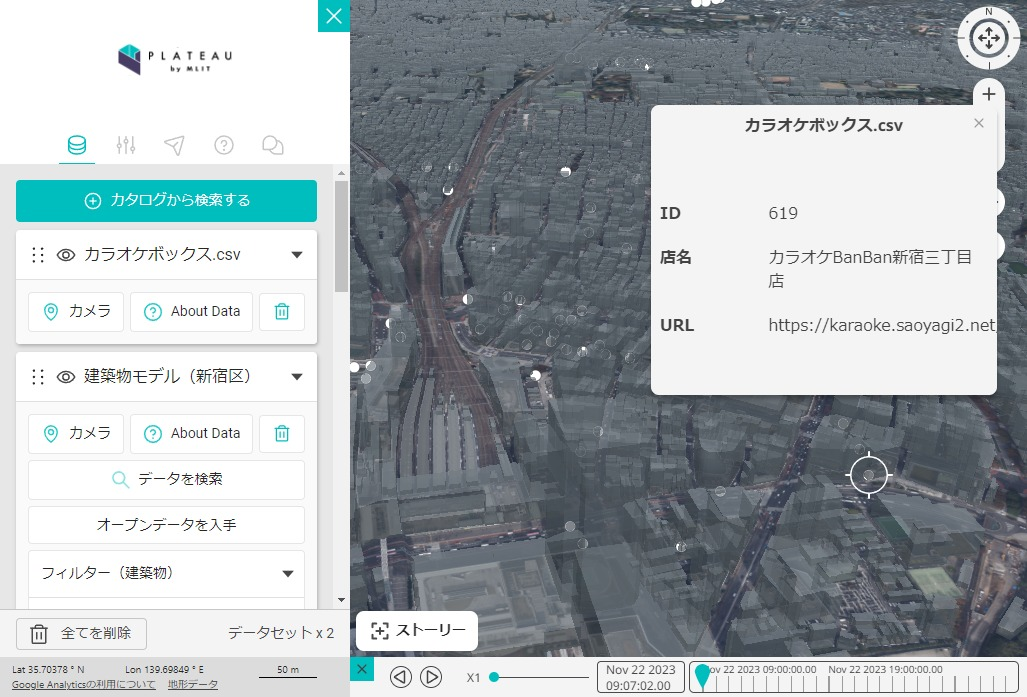Image resolution: width=1027 pixels, height=697 pixels.
Task: Open the ストーリー tool
Action: tap(417, 631)
